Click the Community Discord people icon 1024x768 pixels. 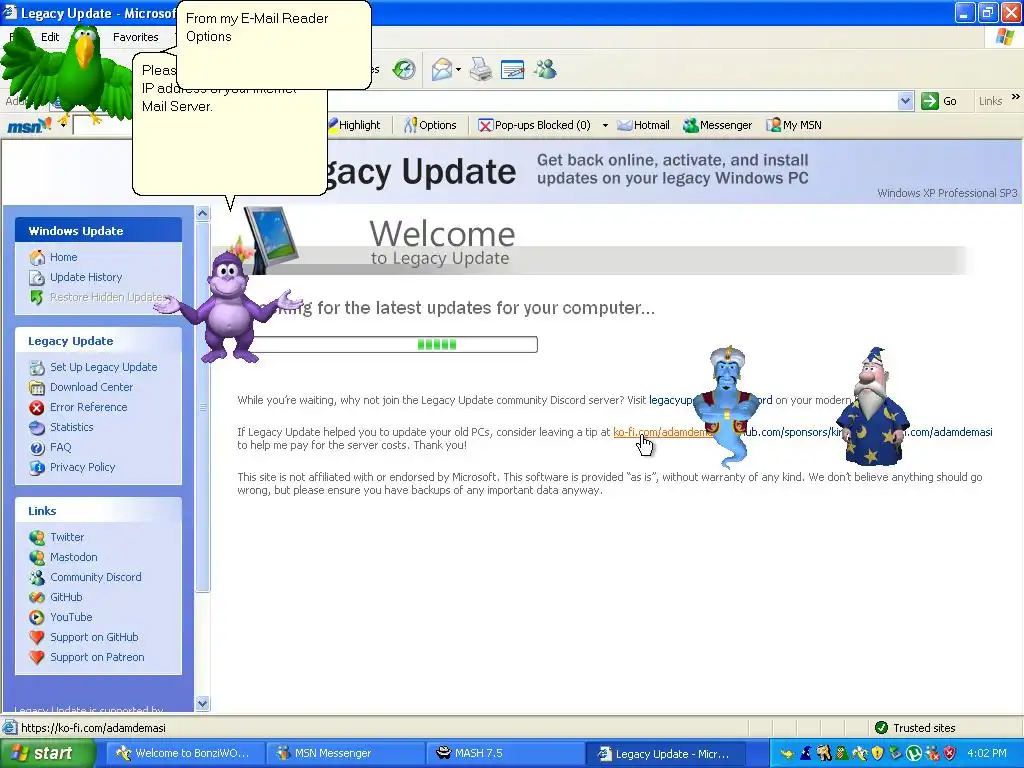pyautogui.click(x=37, y=578)
